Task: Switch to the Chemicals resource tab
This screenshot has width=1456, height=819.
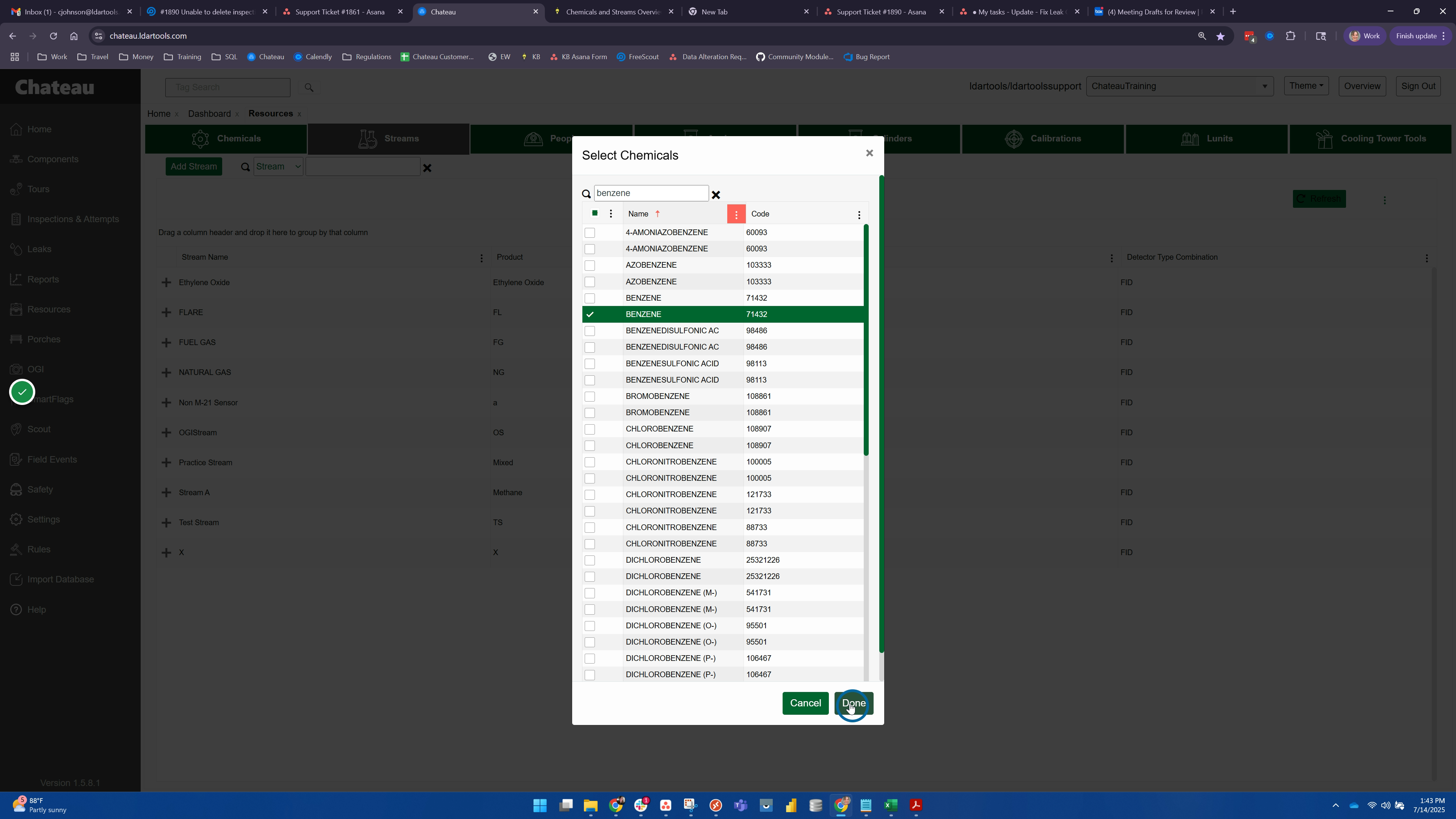Action: point(226,139)
